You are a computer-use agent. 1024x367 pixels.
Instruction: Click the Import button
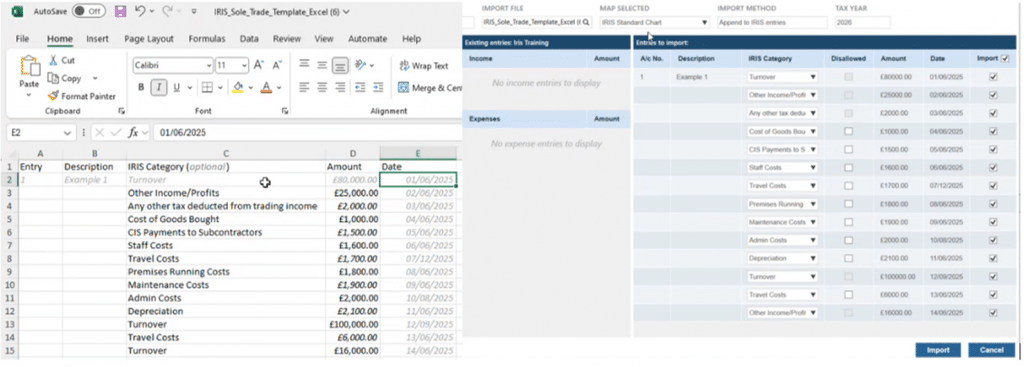(938, 350)
